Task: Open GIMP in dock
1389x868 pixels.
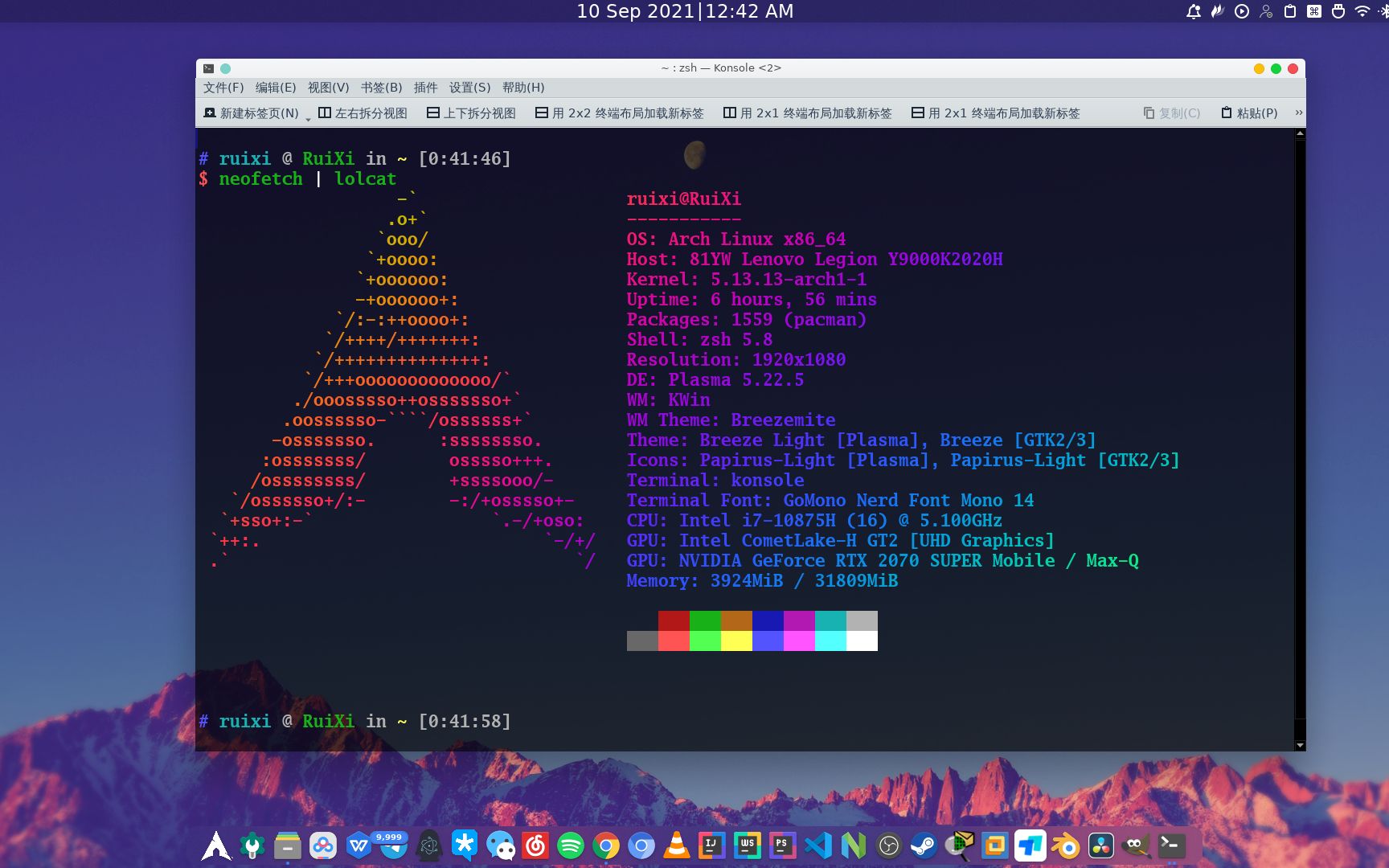Action: coord(1136,845)
